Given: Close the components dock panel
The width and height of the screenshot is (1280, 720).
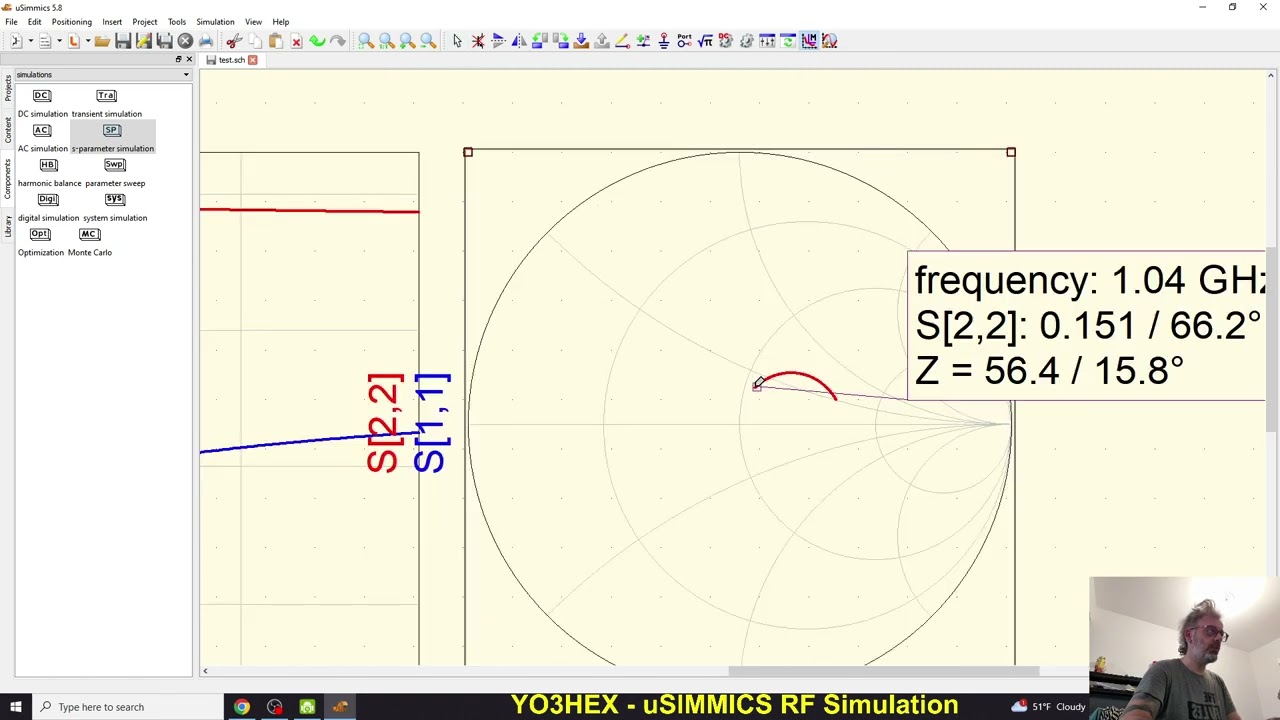Looking at the screenshot, I should (x=188, y=60).
